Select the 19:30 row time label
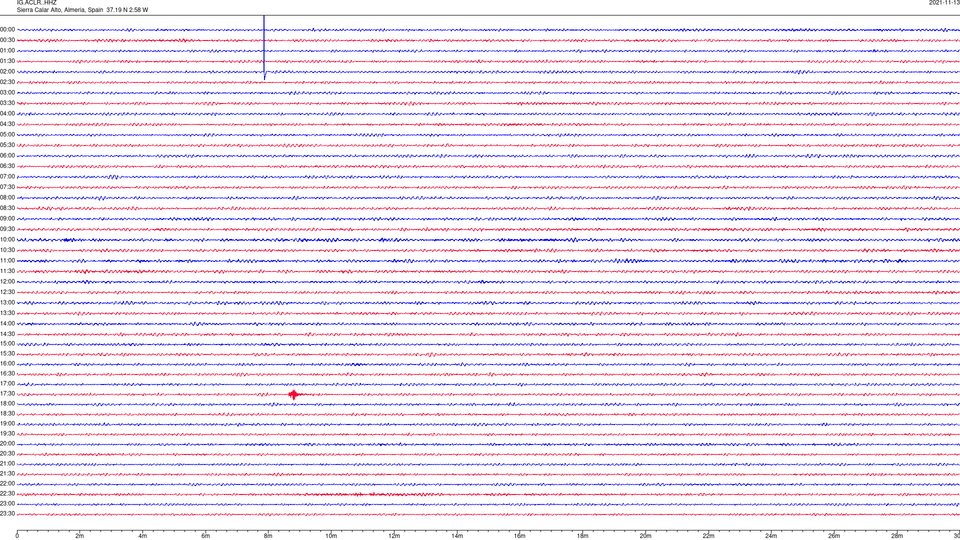This screenshot has height=540, width=960. coord(7,433)
